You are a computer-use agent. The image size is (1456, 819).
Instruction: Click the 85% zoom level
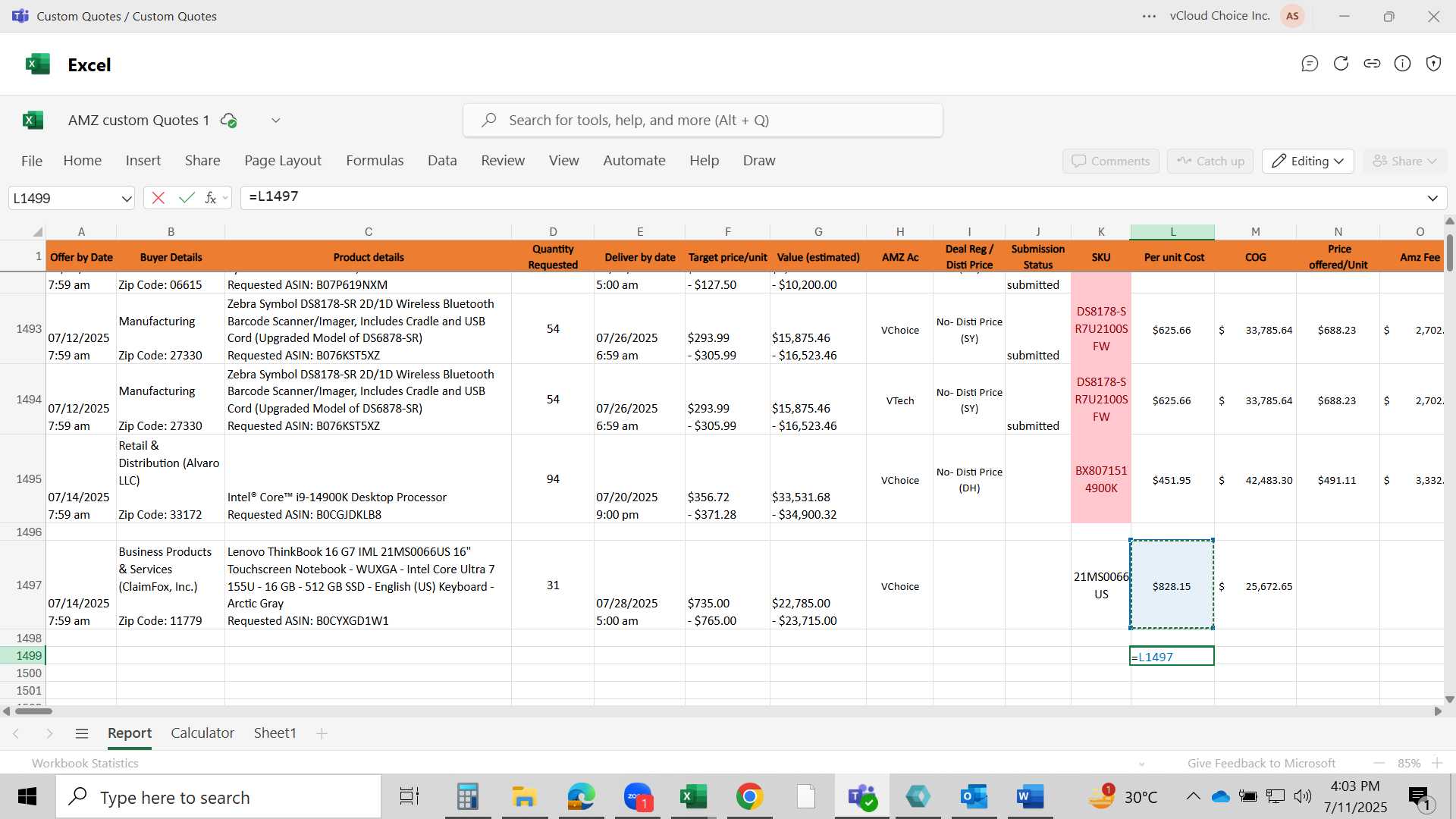click(x=1409, y=763)
